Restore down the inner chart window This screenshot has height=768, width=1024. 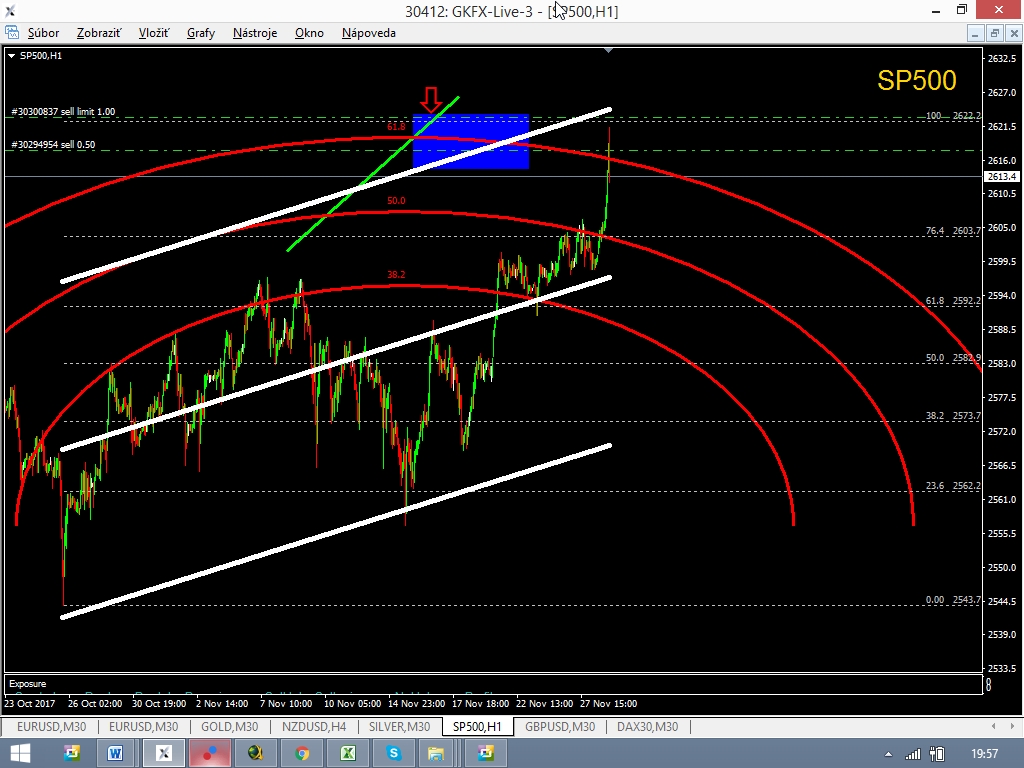tap(995, 33)
